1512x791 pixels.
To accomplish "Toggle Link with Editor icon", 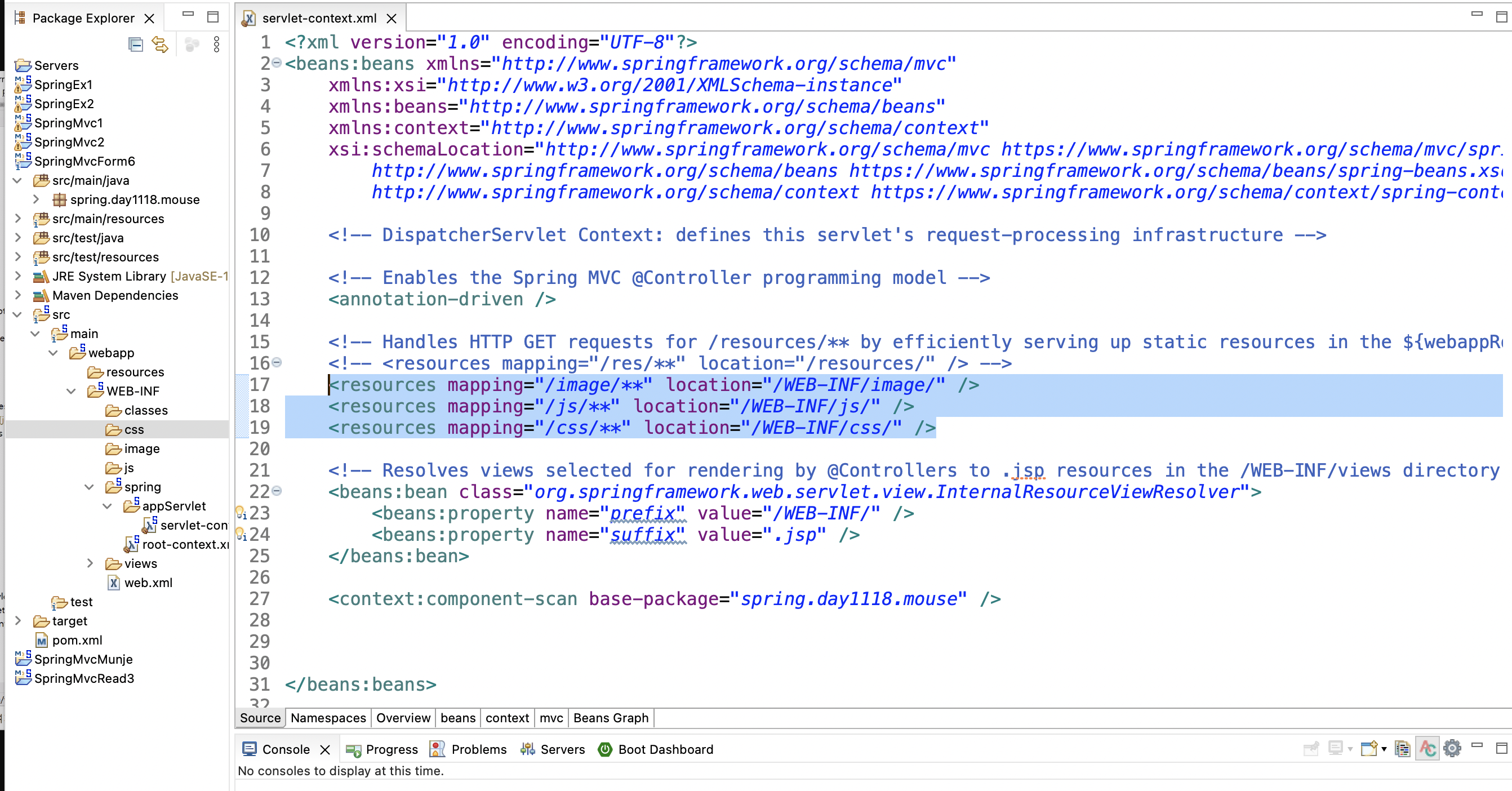I will pos(160,45).
